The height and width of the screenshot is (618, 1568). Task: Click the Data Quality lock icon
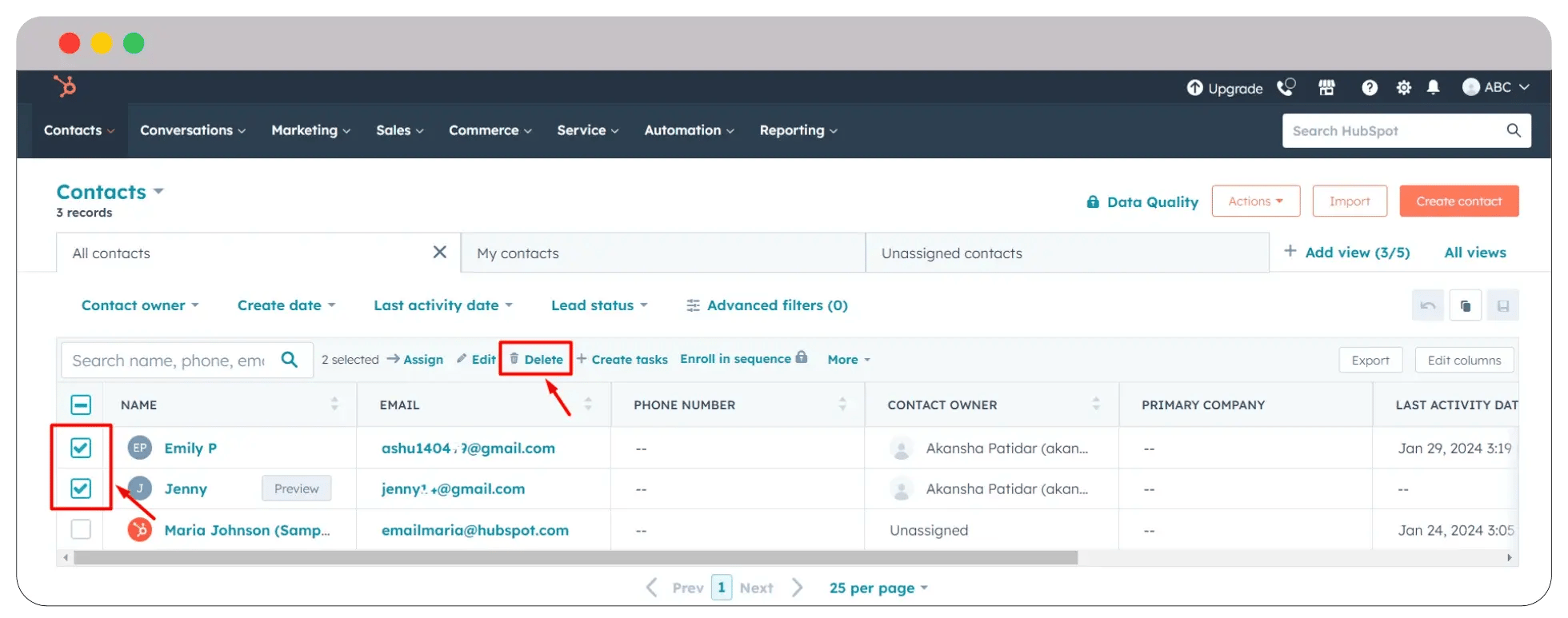coord(1093,202)
